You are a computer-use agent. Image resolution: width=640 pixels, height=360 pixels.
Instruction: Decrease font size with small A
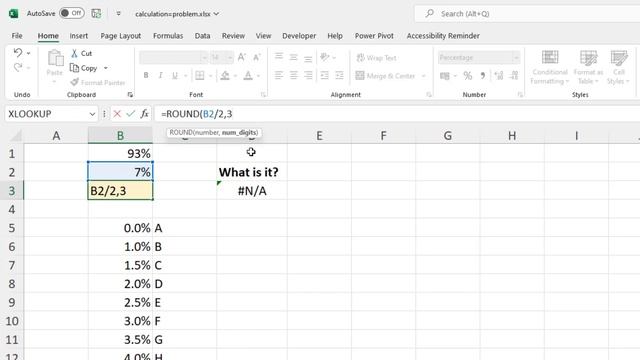[x=257, y=57]
